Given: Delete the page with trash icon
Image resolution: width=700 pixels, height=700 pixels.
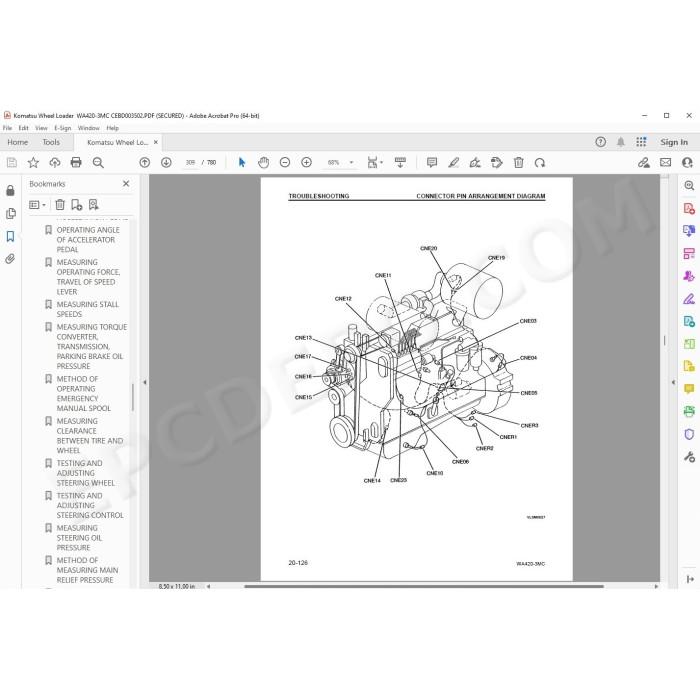Looking at the screenshot, I should point(518,162).
